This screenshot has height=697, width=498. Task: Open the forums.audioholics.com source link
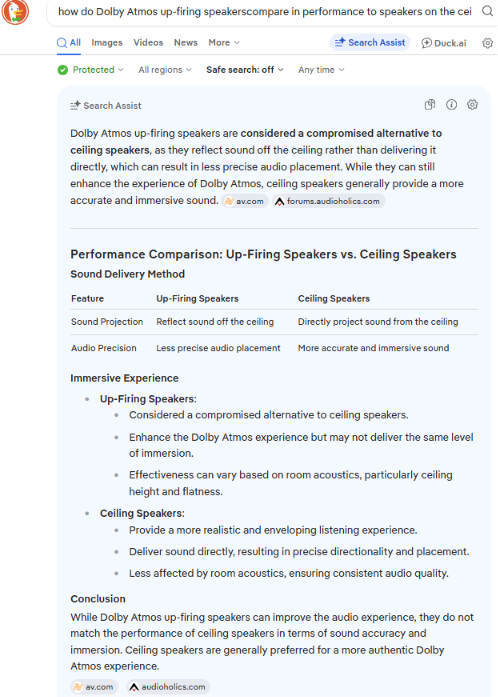(x=329, y=201)
